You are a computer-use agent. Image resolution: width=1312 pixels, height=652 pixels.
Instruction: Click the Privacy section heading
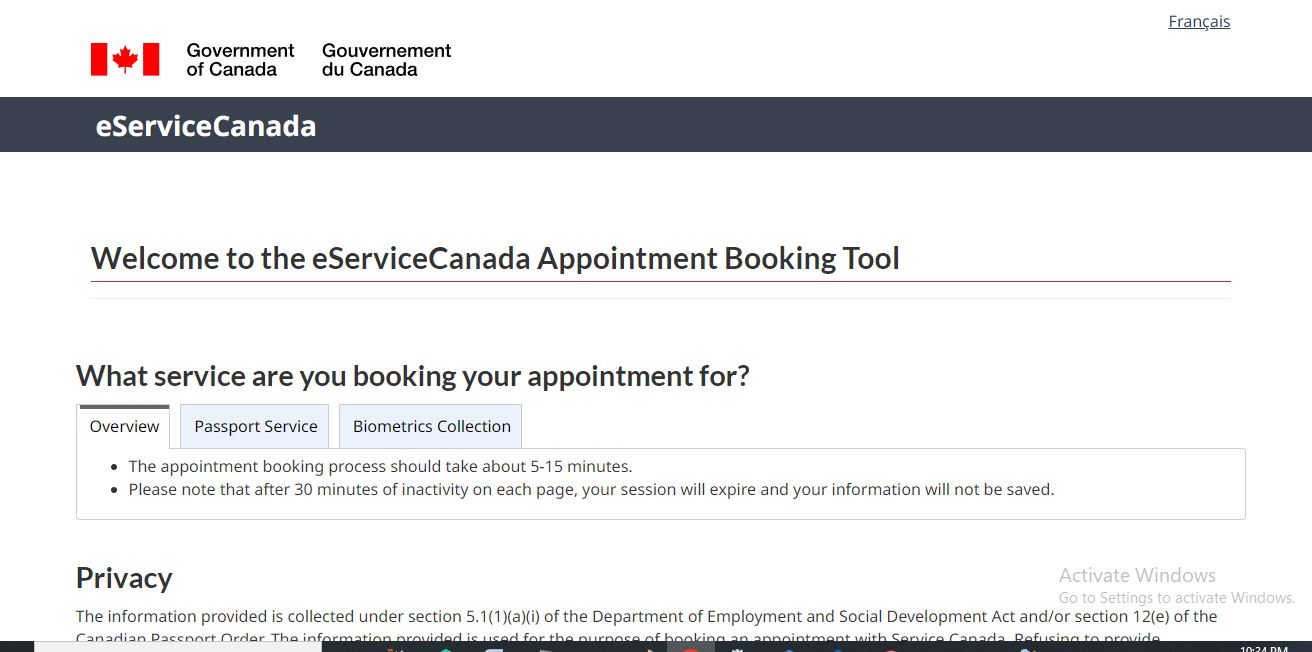point(123,578)
